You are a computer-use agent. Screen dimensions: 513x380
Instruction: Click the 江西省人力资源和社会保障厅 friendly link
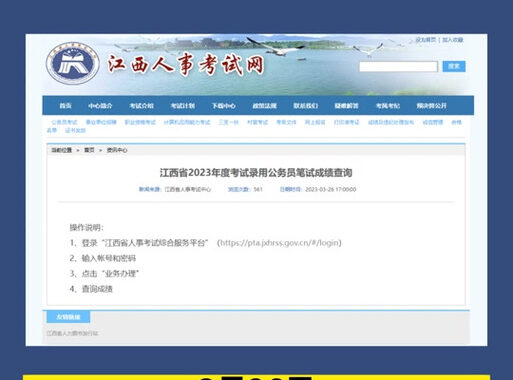click(x=72, y=333)
